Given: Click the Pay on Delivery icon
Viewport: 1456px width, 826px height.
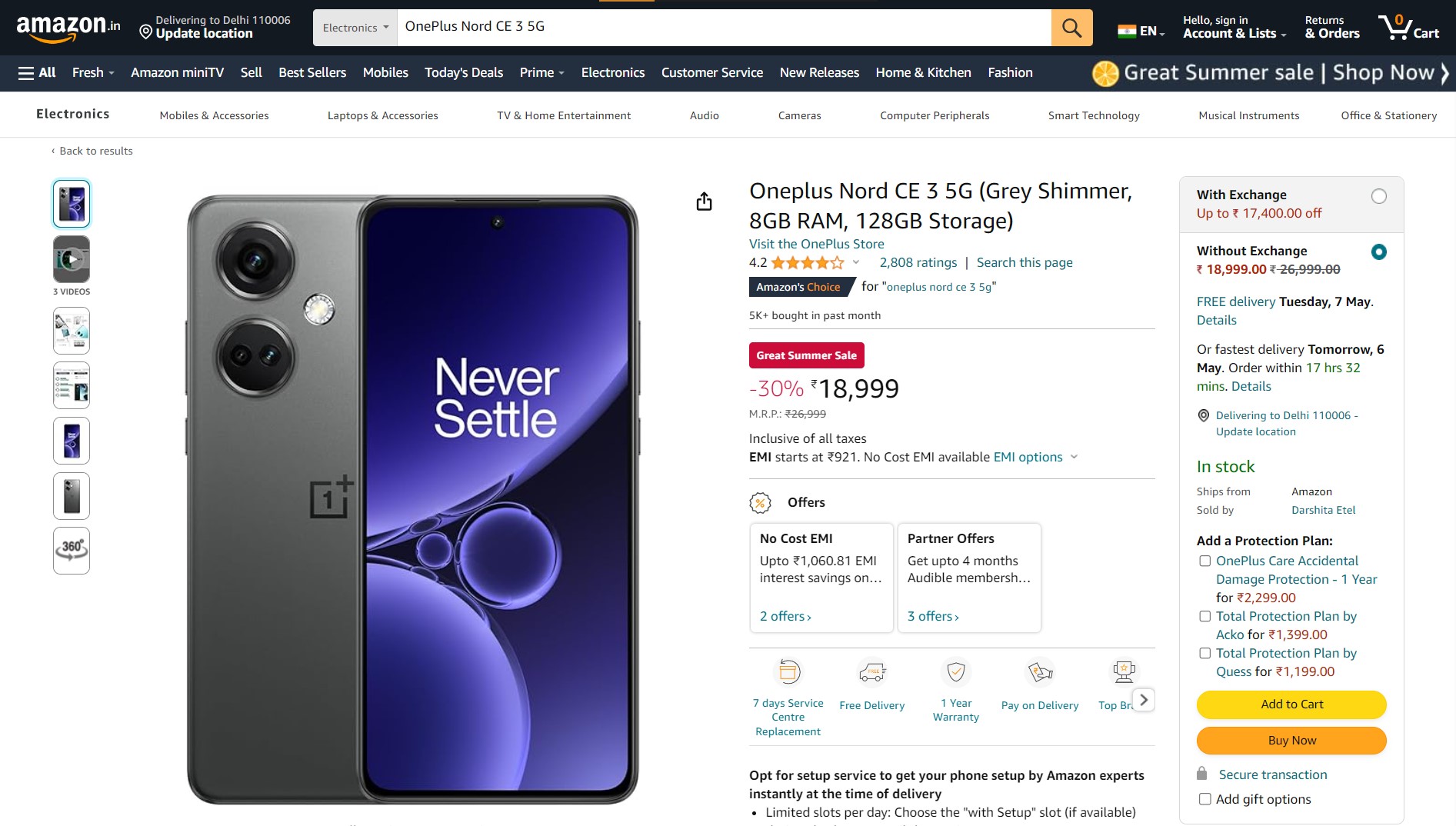Looking at the screenshot, I should pyautogui.click(x=1039, y=670).
